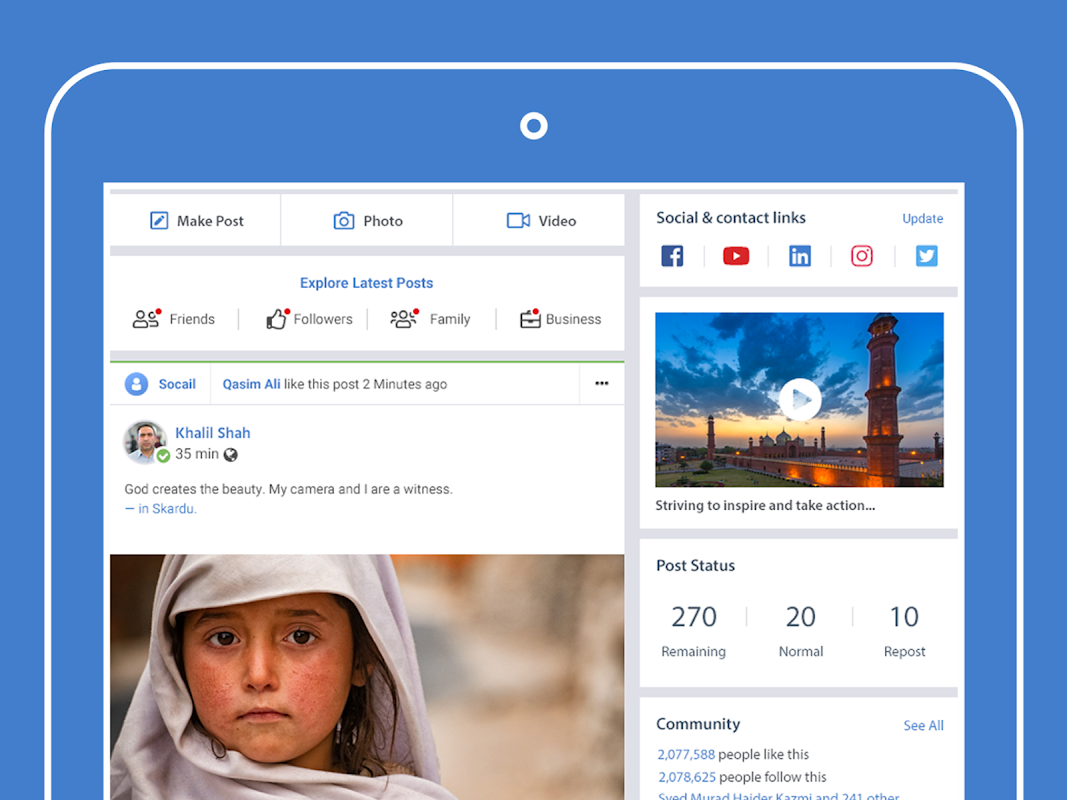Screen dimensions: 1067x800
Task: Open Khalil Shah's profile picture
Action: [x=144, y=441]
